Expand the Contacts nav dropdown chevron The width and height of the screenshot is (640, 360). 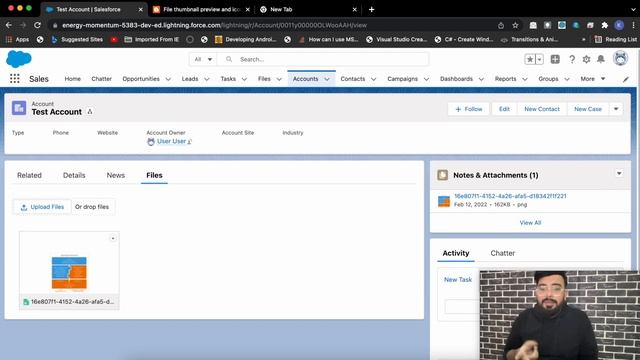[x=373, y=79]
